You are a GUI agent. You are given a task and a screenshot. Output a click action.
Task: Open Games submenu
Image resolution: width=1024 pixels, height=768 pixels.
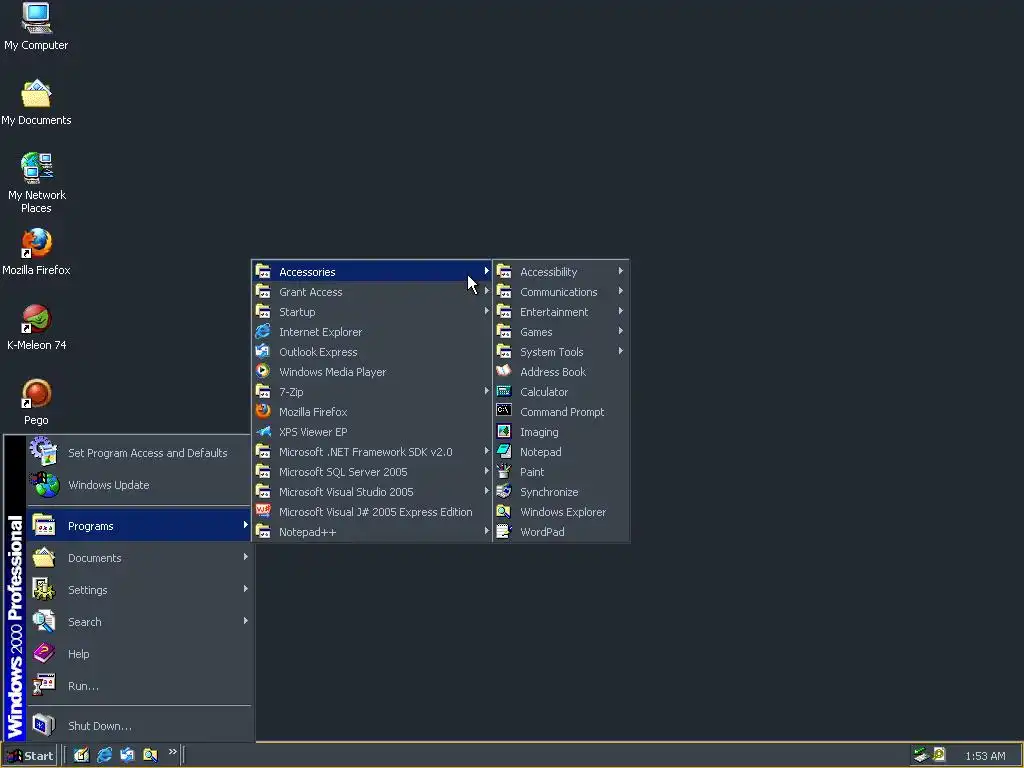tap(561, 332)
